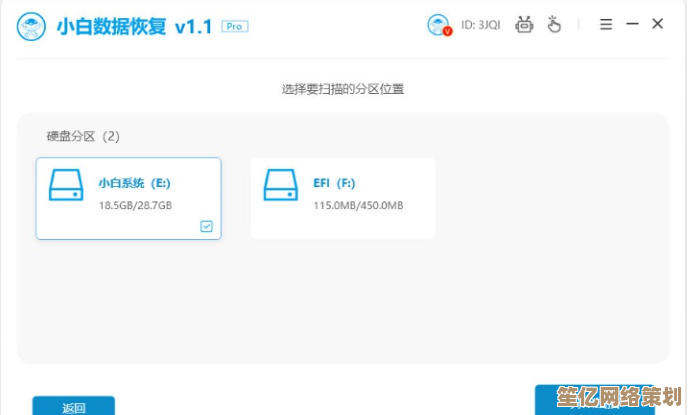Click the hand pointer icon in title bar
688x415 pixels.
(554, 25)
